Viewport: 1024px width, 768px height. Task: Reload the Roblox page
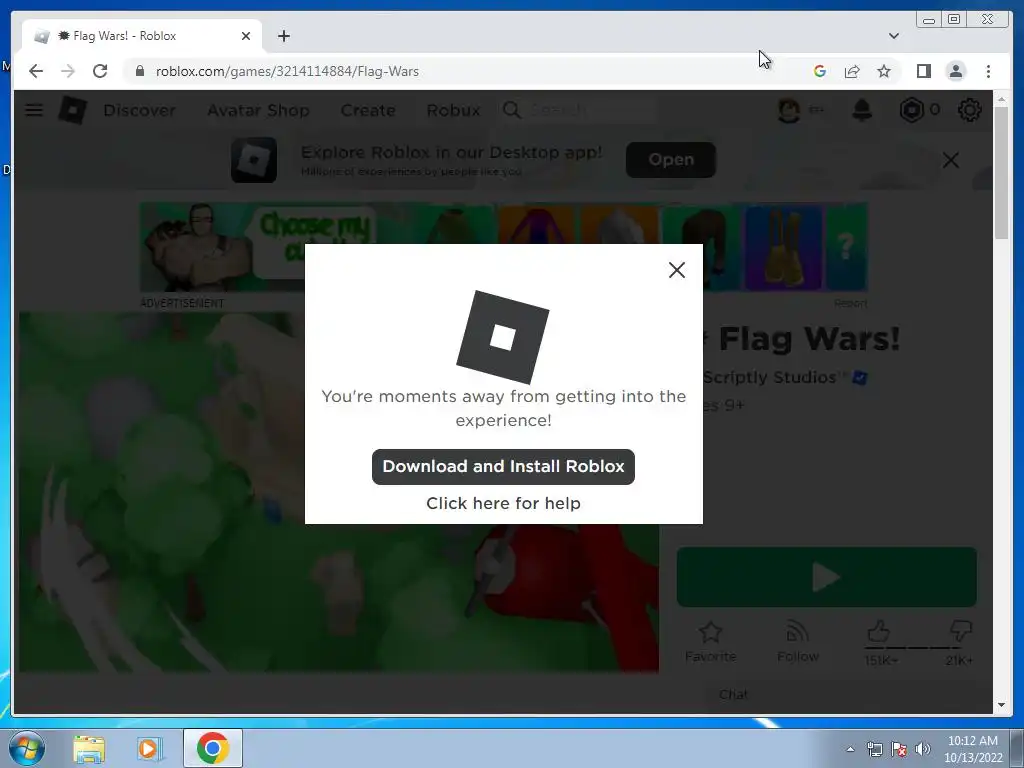pyautogui.click(x=100, y=71)
